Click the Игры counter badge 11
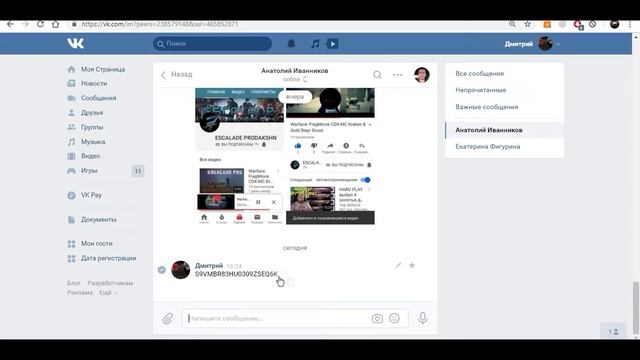This screenshot has height=360, width=640. pyautogui.click(x=138, y=171)
